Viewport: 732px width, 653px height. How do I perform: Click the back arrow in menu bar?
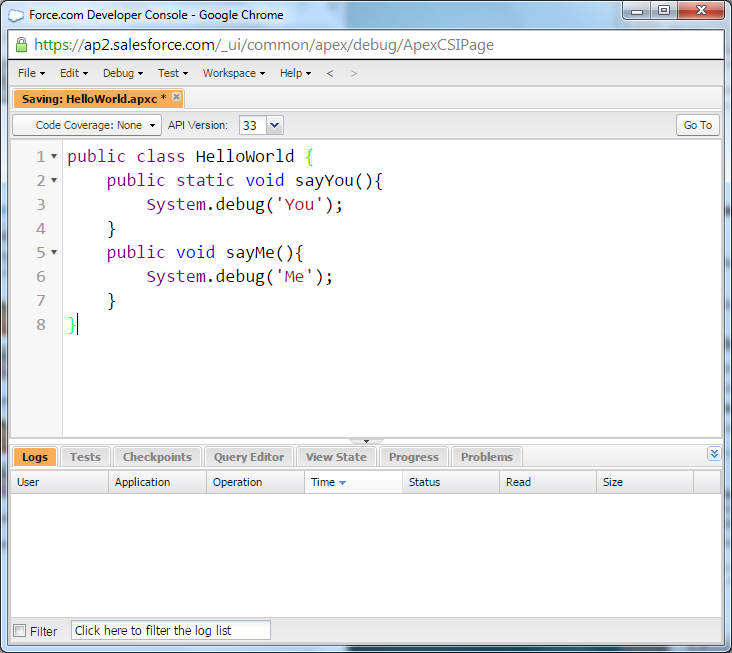click(330, 73)
